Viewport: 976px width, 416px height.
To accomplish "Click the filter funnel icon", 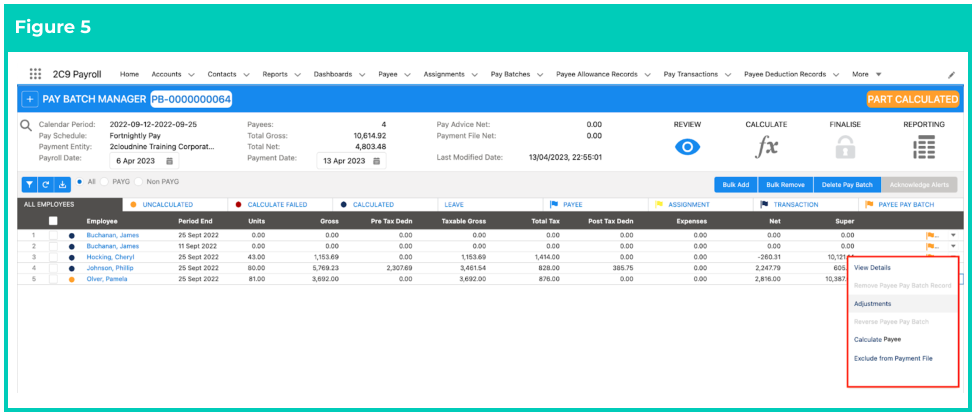I will (x=29, y=184).
